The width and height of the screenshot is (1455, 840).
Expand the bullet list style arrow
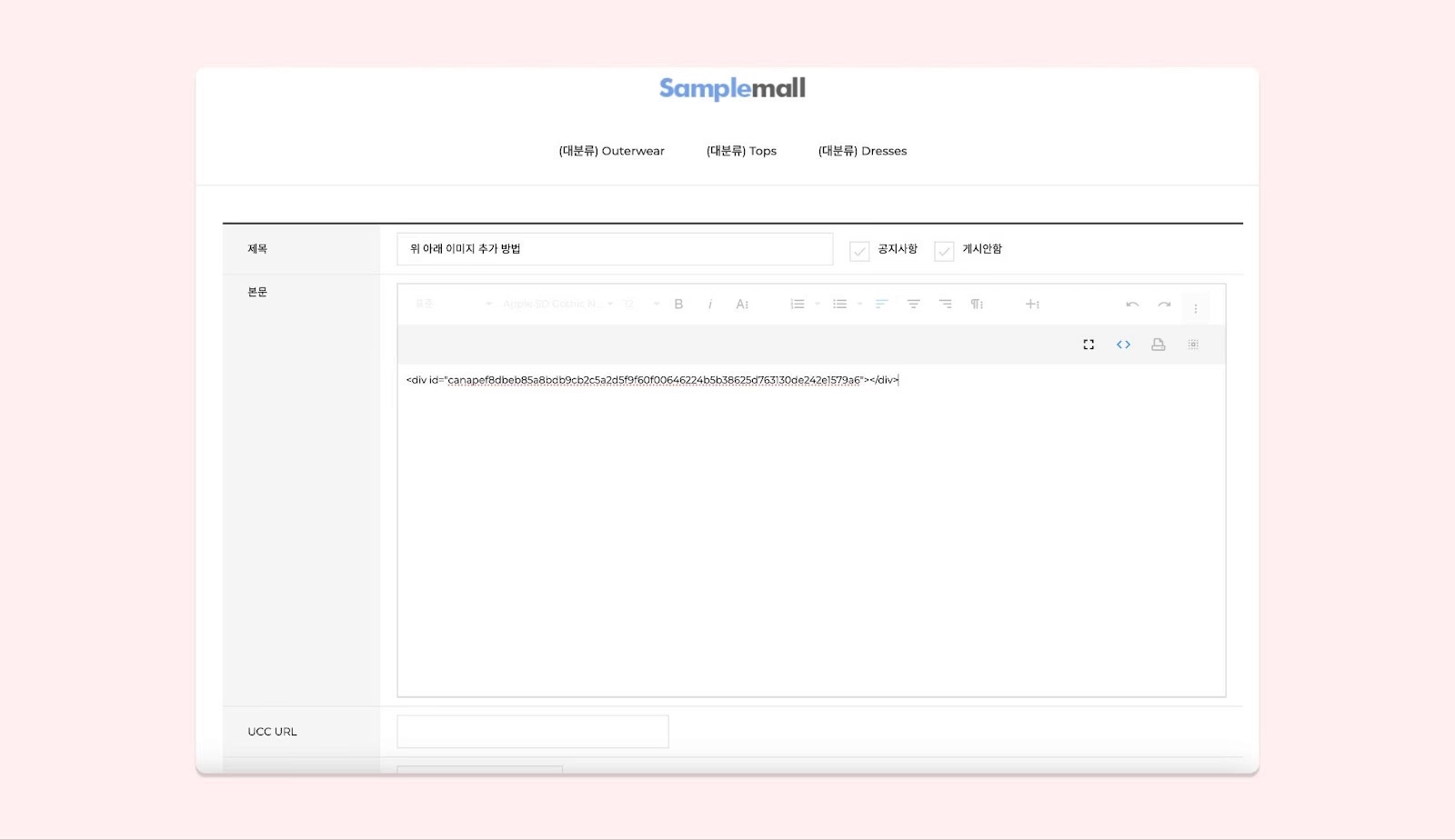(x=859, y=305)
